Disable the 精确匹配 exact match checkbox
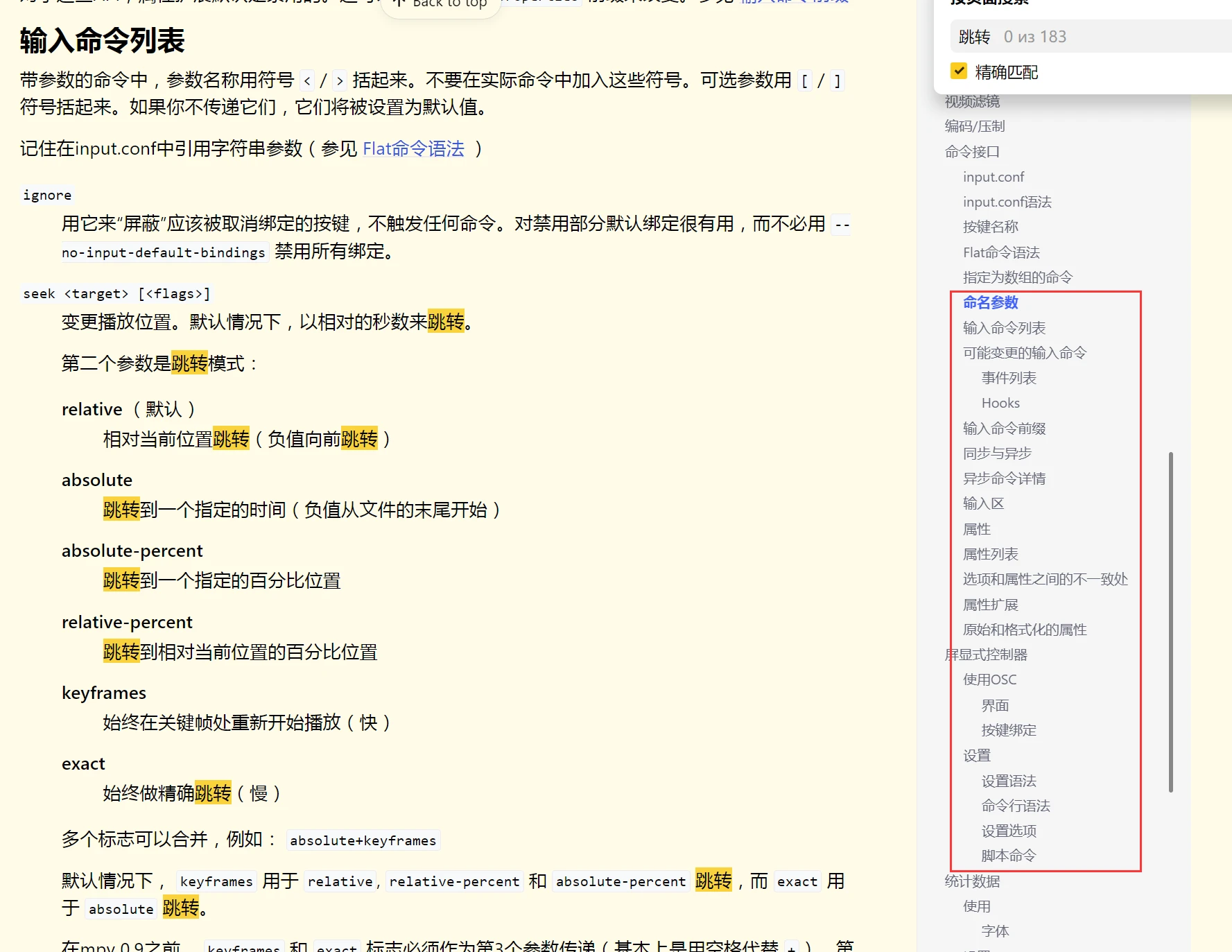Screen dimensions: 1232x952 pos(959,71)
